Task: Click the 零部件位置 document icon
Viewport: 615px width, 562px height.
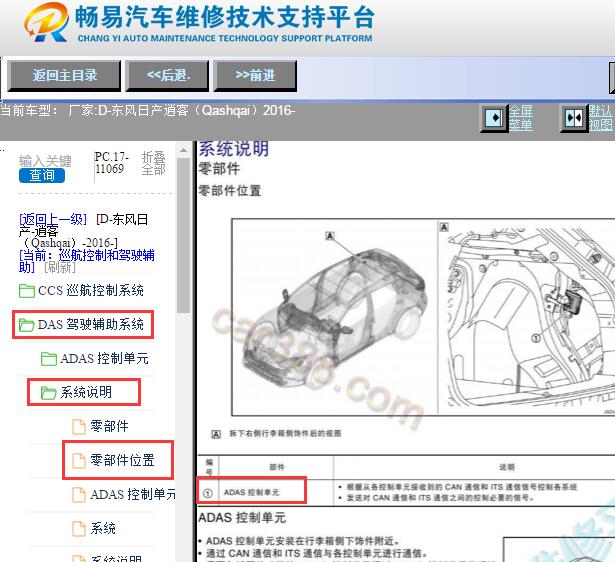Action: [x=79, y=460]
